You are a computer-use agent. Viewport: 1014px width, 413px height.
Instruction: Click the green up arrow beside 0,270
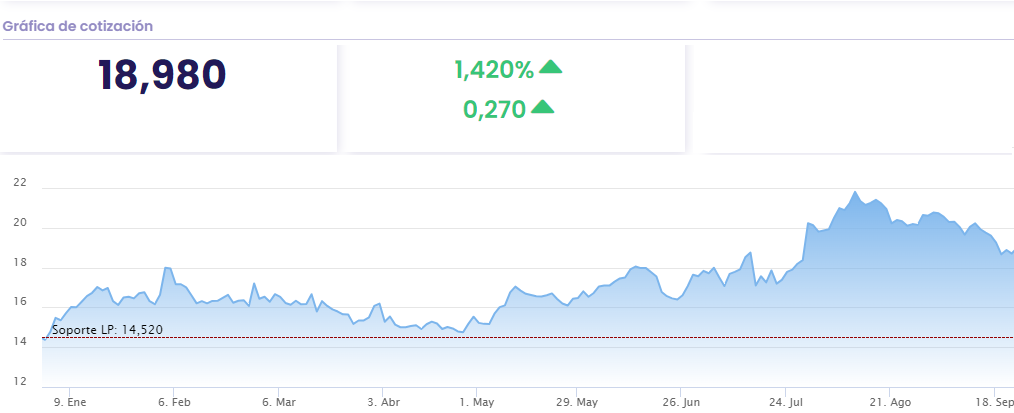point(542,107)
